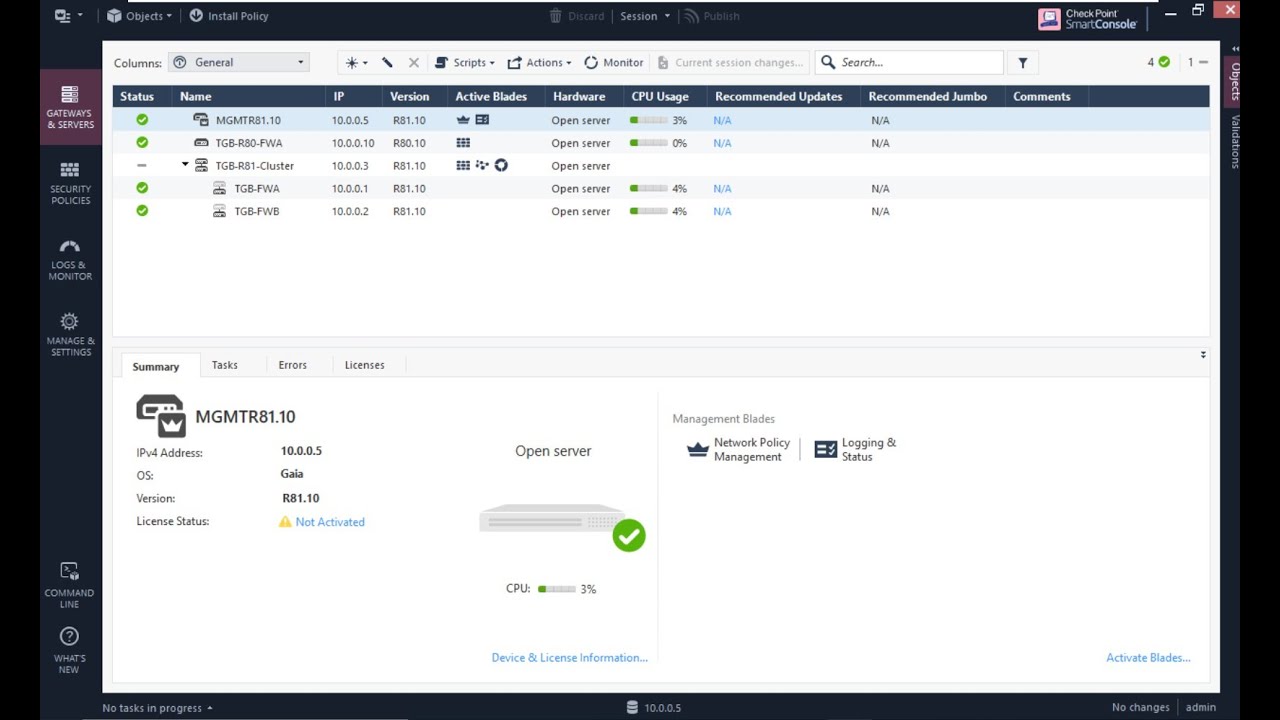Switch to the Tasks tab
This screenshot has width=1280, height=720.
[x=225, y=365]
